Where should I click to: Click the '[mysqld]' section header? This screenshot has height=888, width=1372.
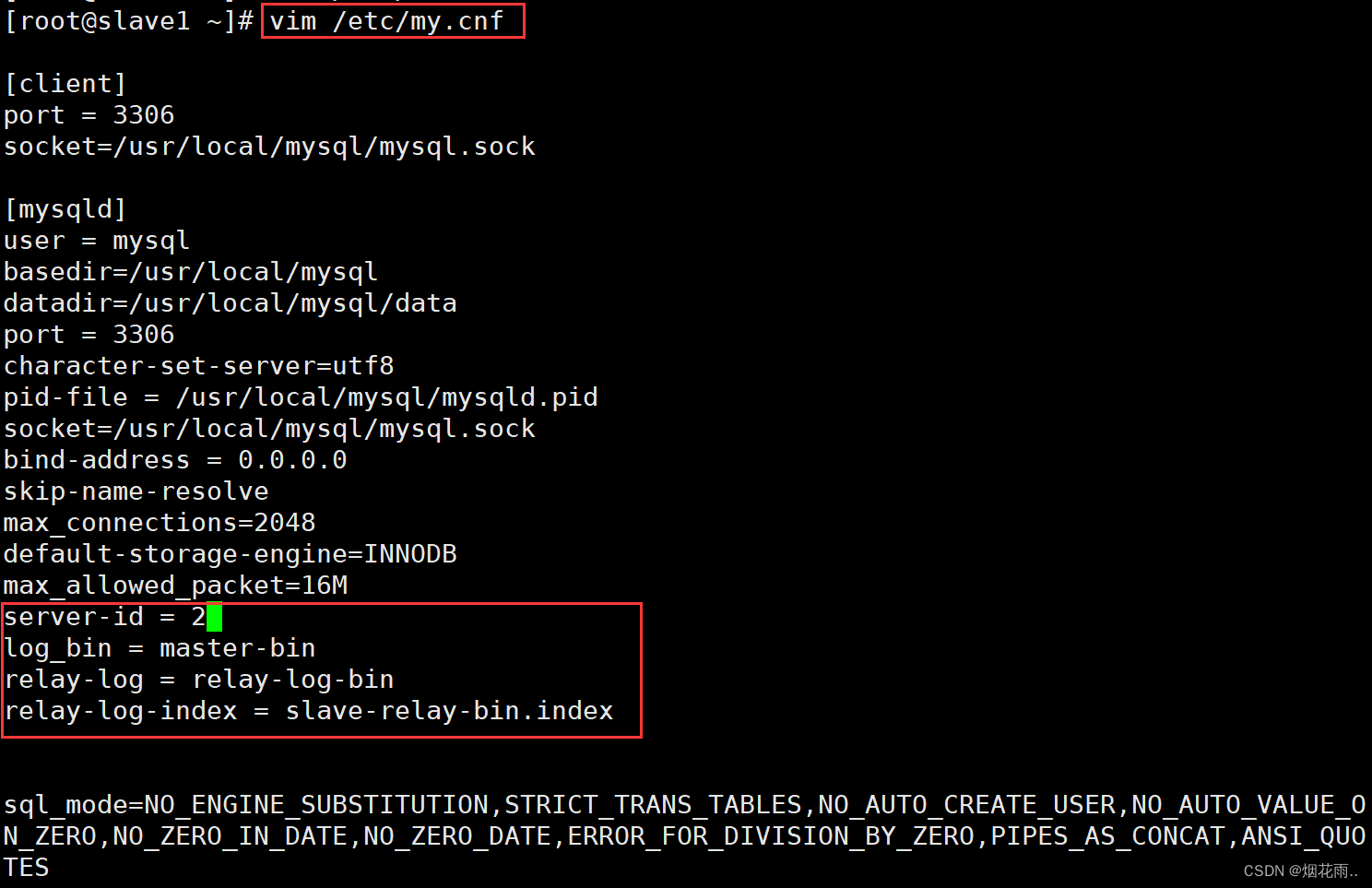tap(65, 209)
